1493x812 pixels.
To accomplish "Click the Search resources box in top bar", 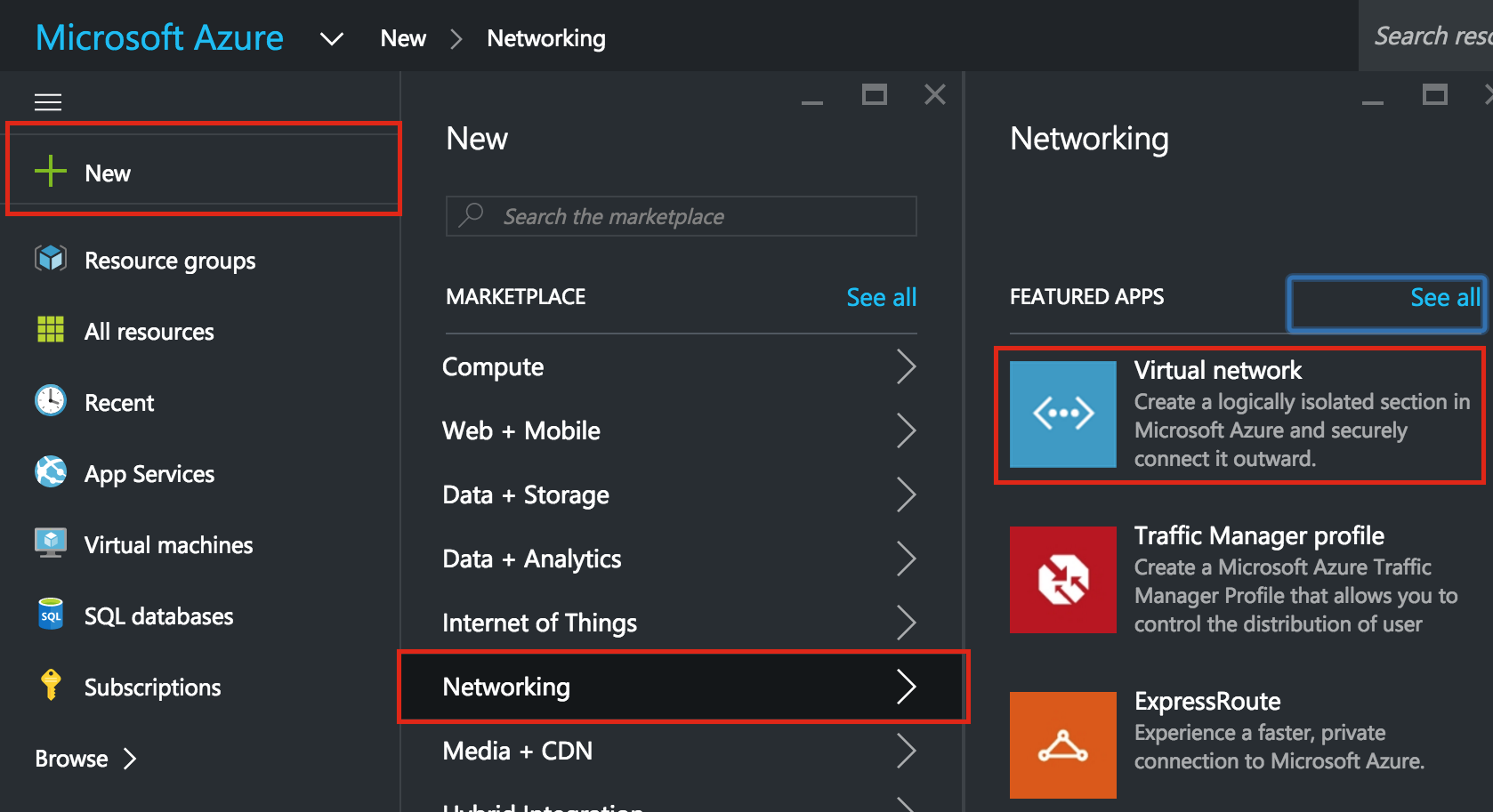I will 1426,36.
